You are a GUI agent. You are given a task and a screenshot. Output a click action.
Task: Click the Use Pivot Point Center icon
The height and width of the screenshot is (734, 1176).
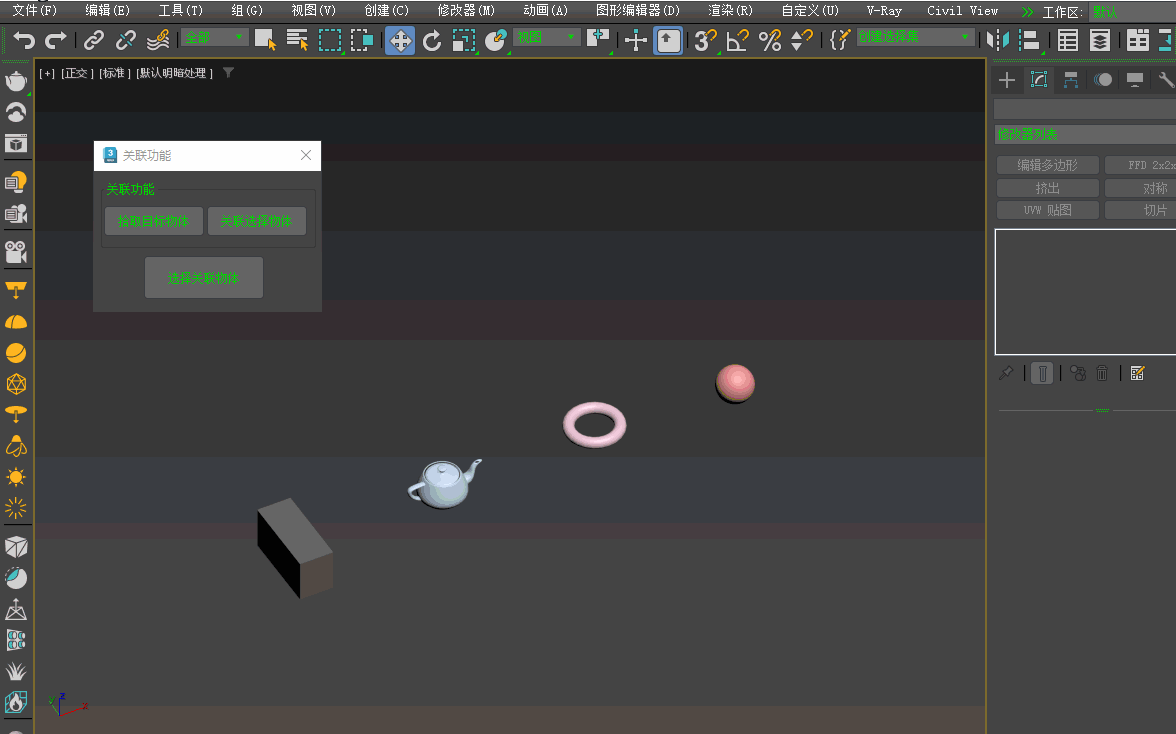(598, 40)
